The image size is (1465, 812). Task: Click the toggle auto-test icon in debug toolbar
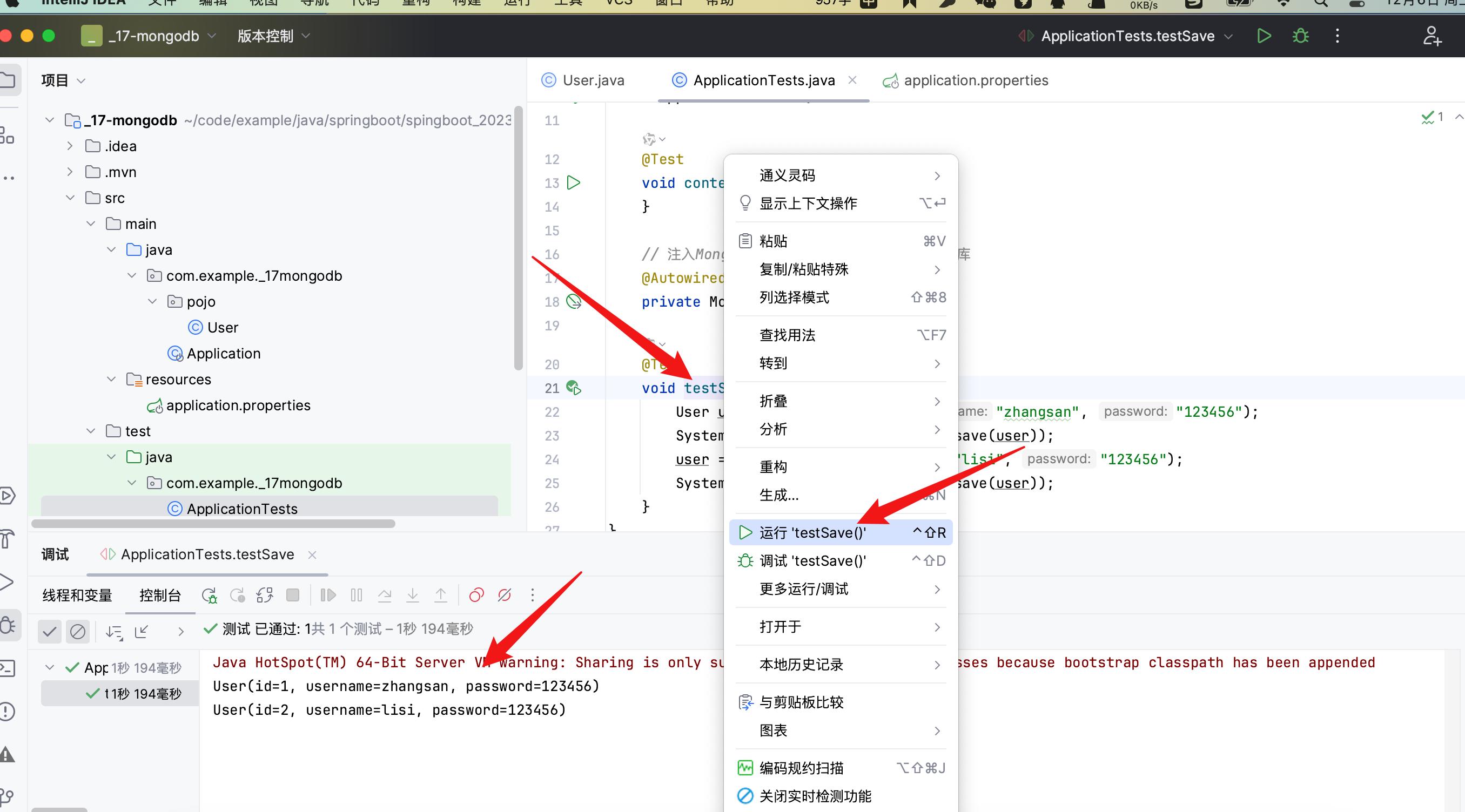[x=265, y=595]
